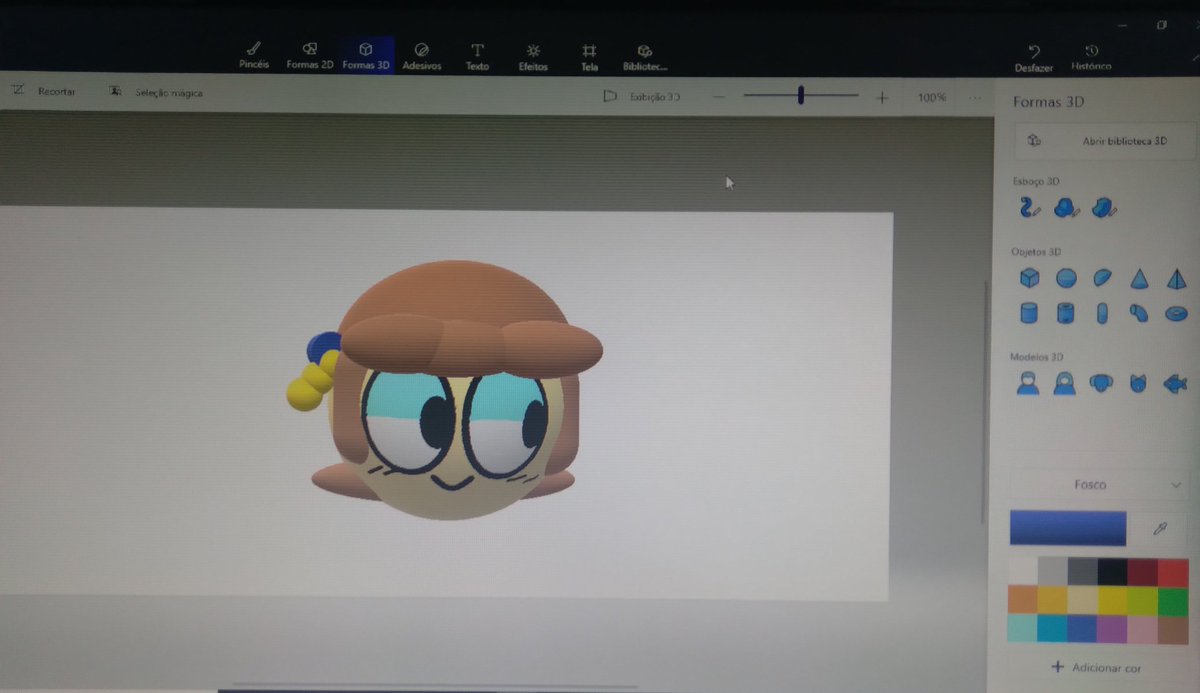Open the Adesivos stickers tab

point(422,56)
